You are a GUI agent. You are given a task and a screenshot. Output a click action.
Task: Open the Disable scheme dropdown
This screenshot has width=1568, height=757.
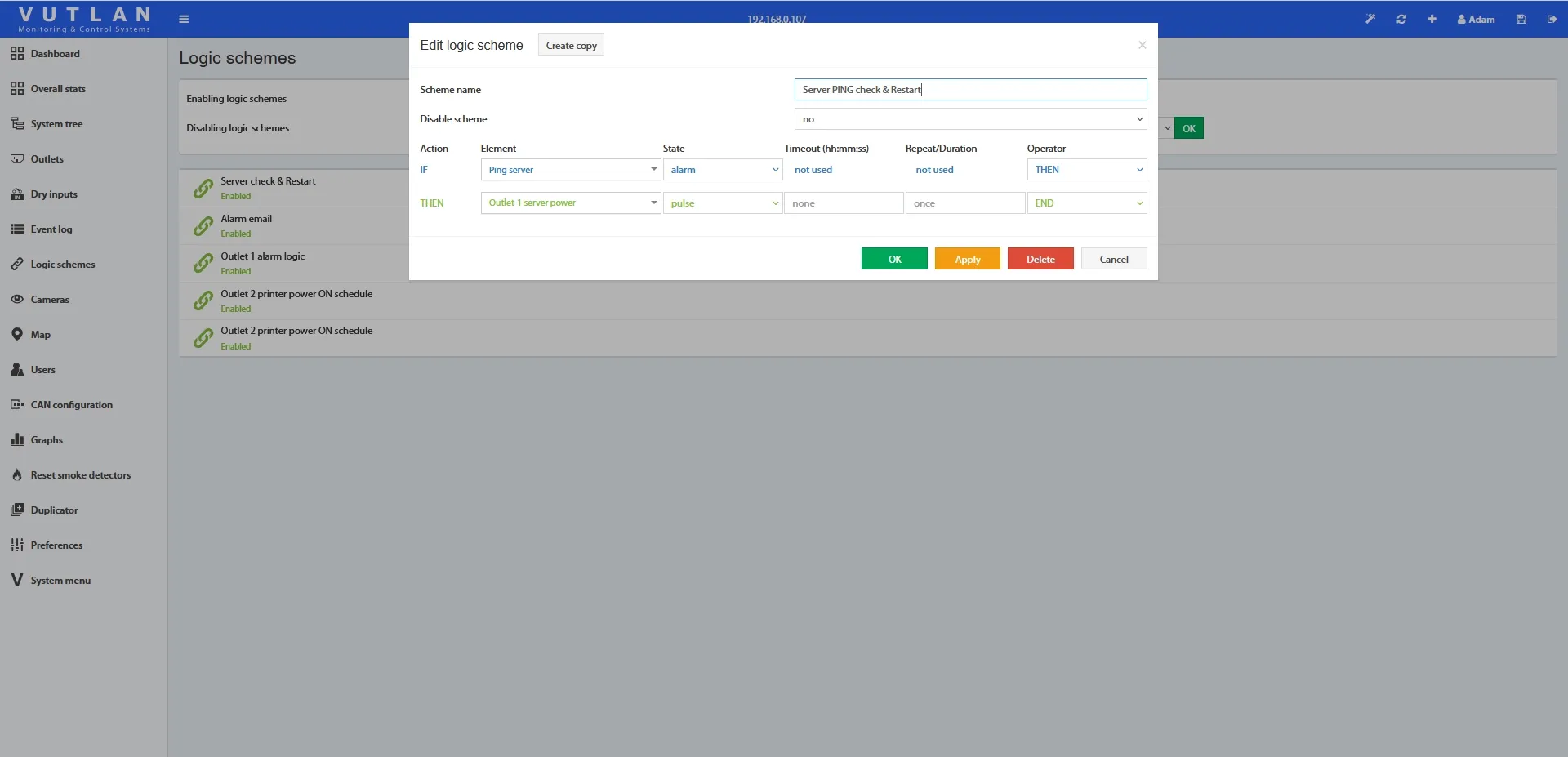[x=969, y=119]
